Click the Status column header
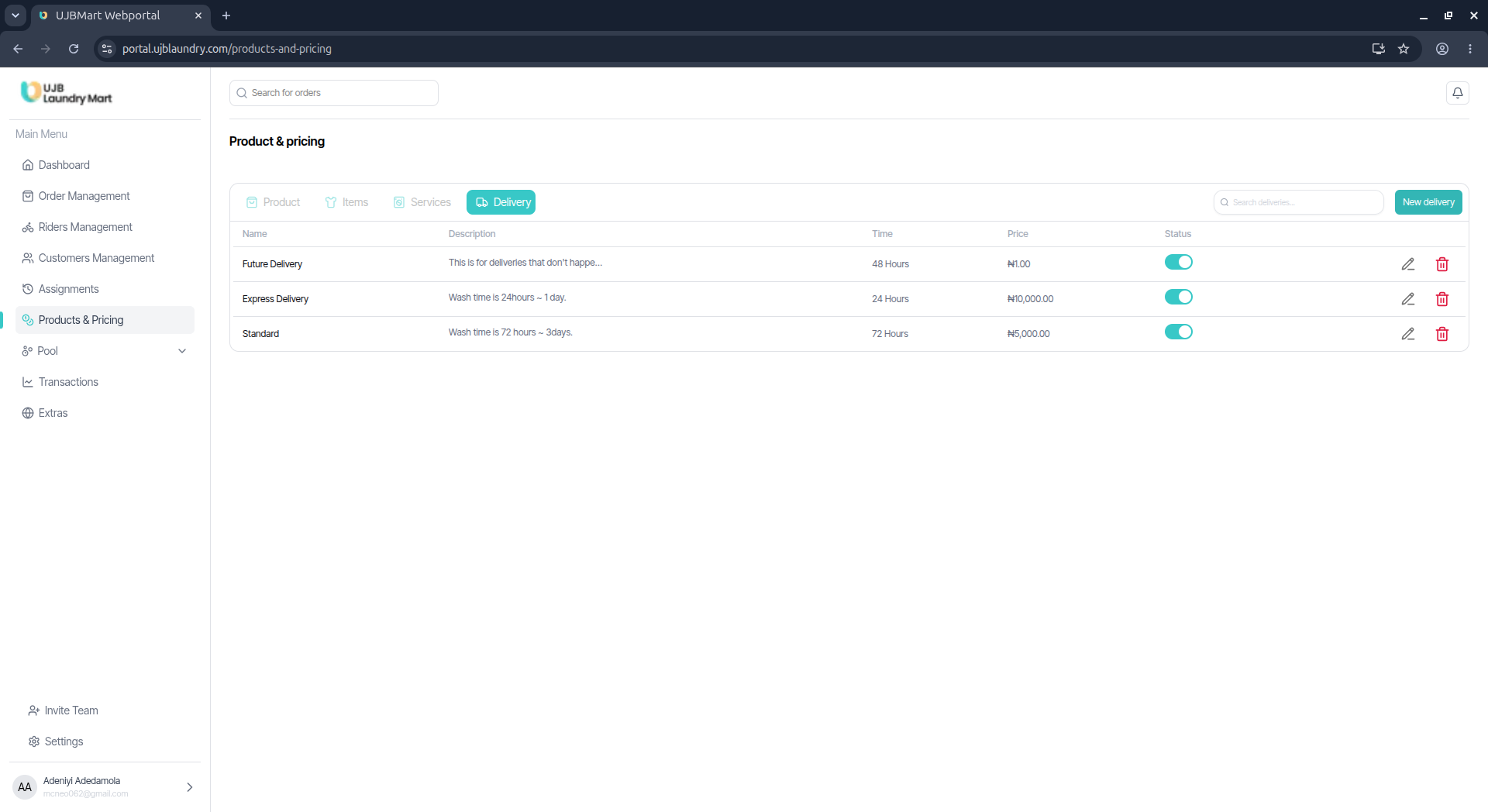 (x=1178, y=234)
